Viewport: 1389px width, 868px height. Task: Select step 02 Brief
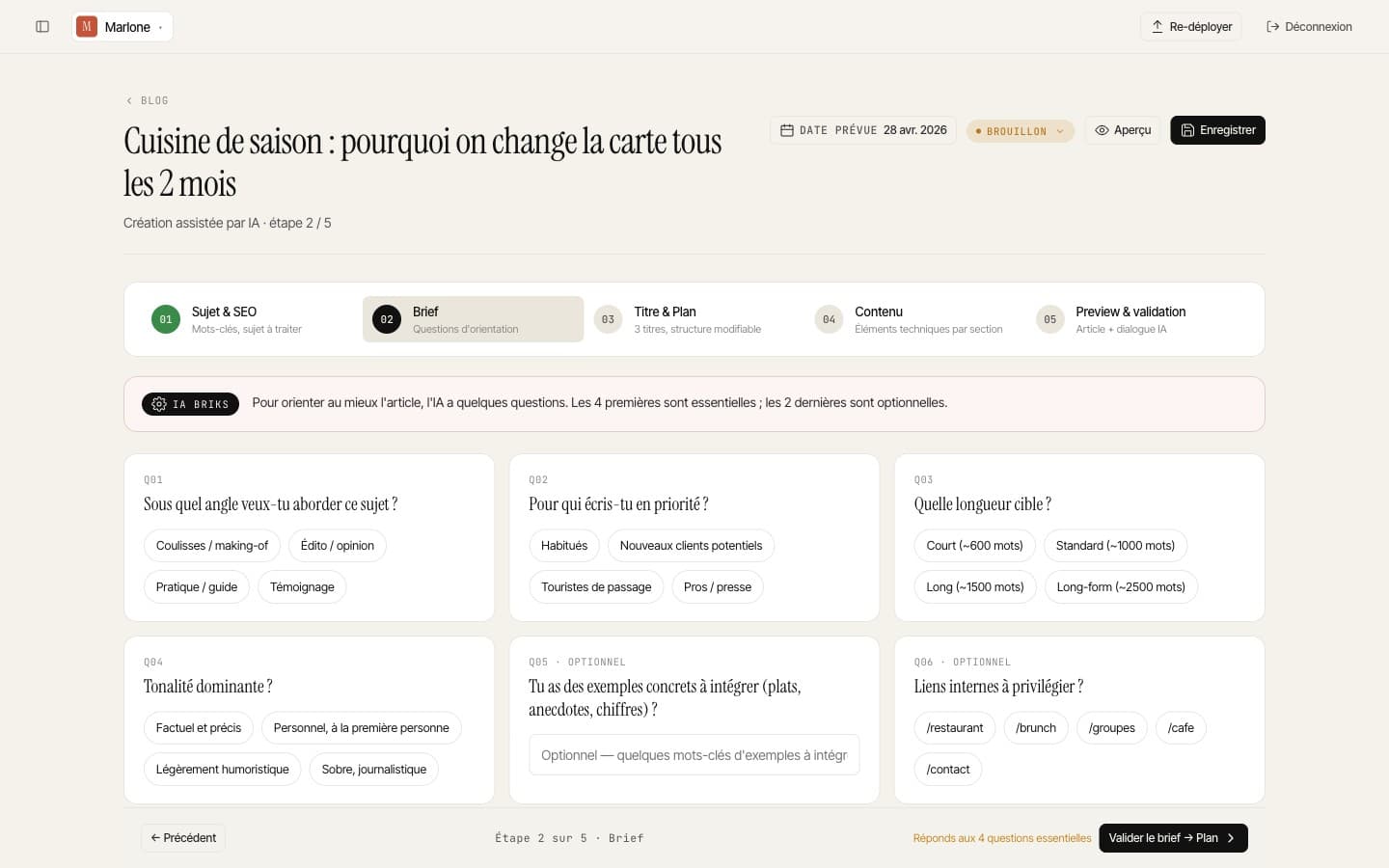coord(473,319)
